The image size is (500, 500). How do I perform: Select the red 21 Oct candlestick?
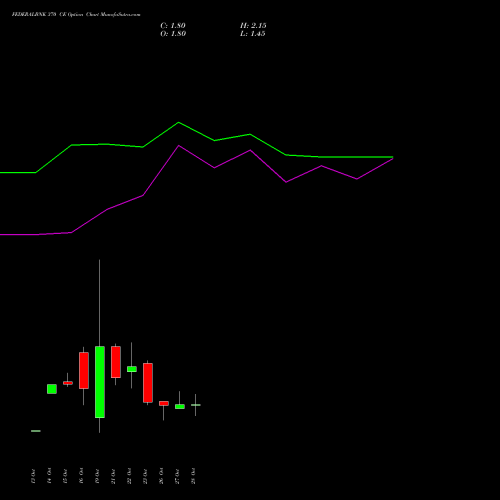point(116,362)
